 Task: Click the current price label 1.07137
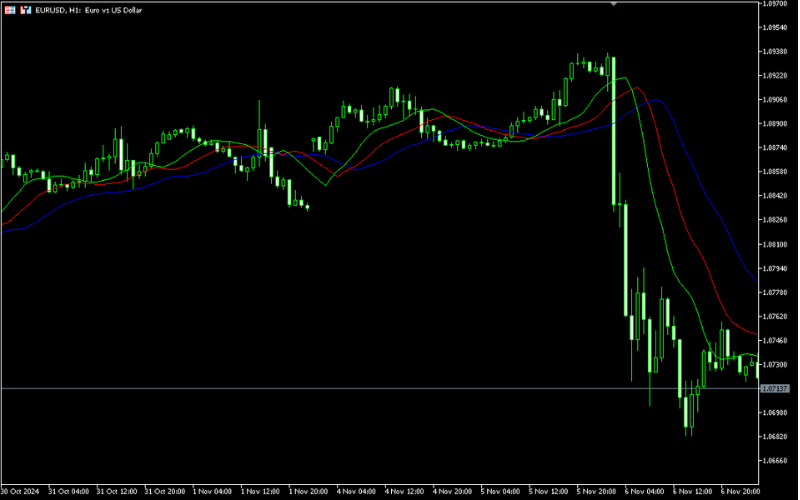775,389
